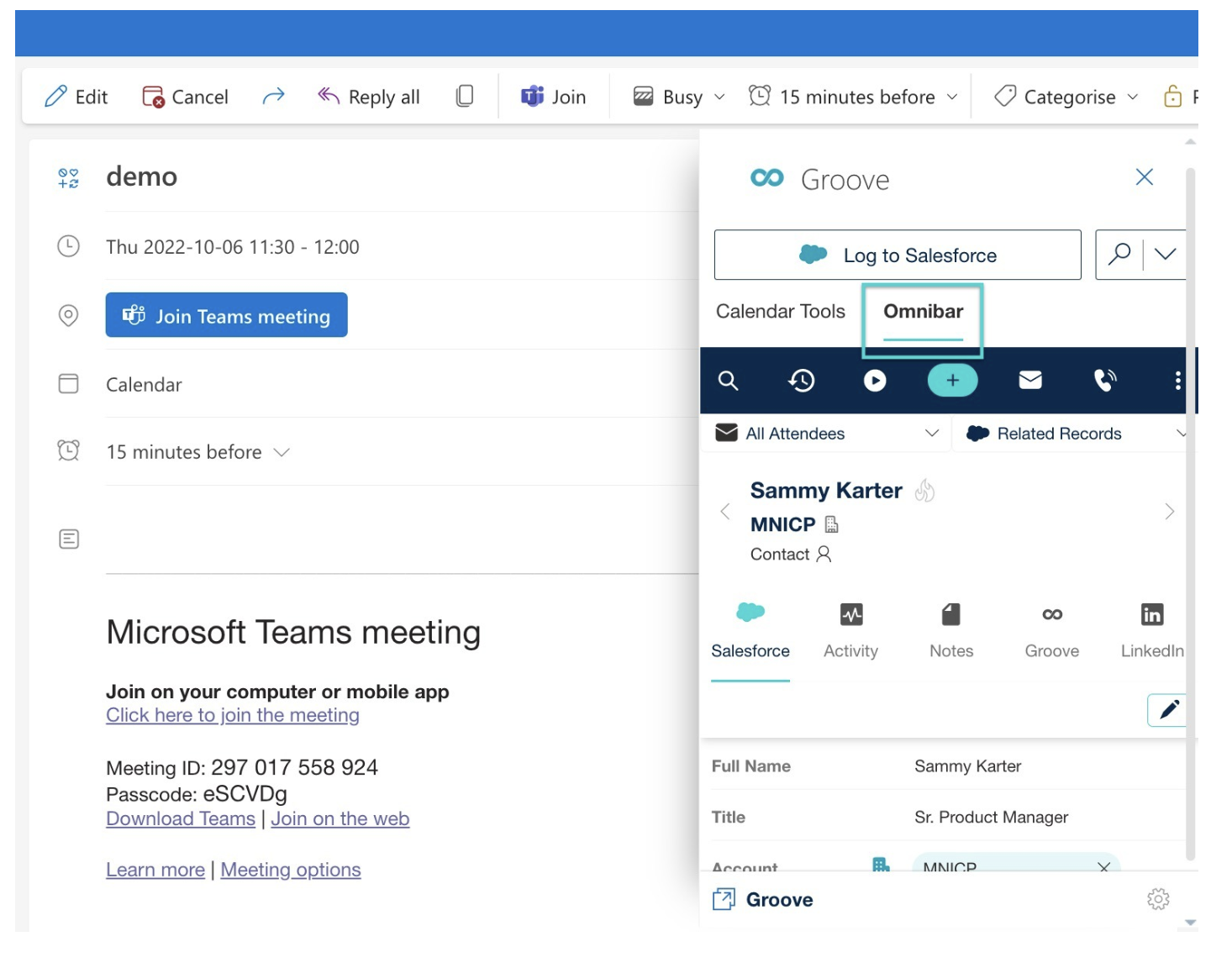Click the pencil edit record button
1232x968 pixels.
click(x=1168, y=710)
